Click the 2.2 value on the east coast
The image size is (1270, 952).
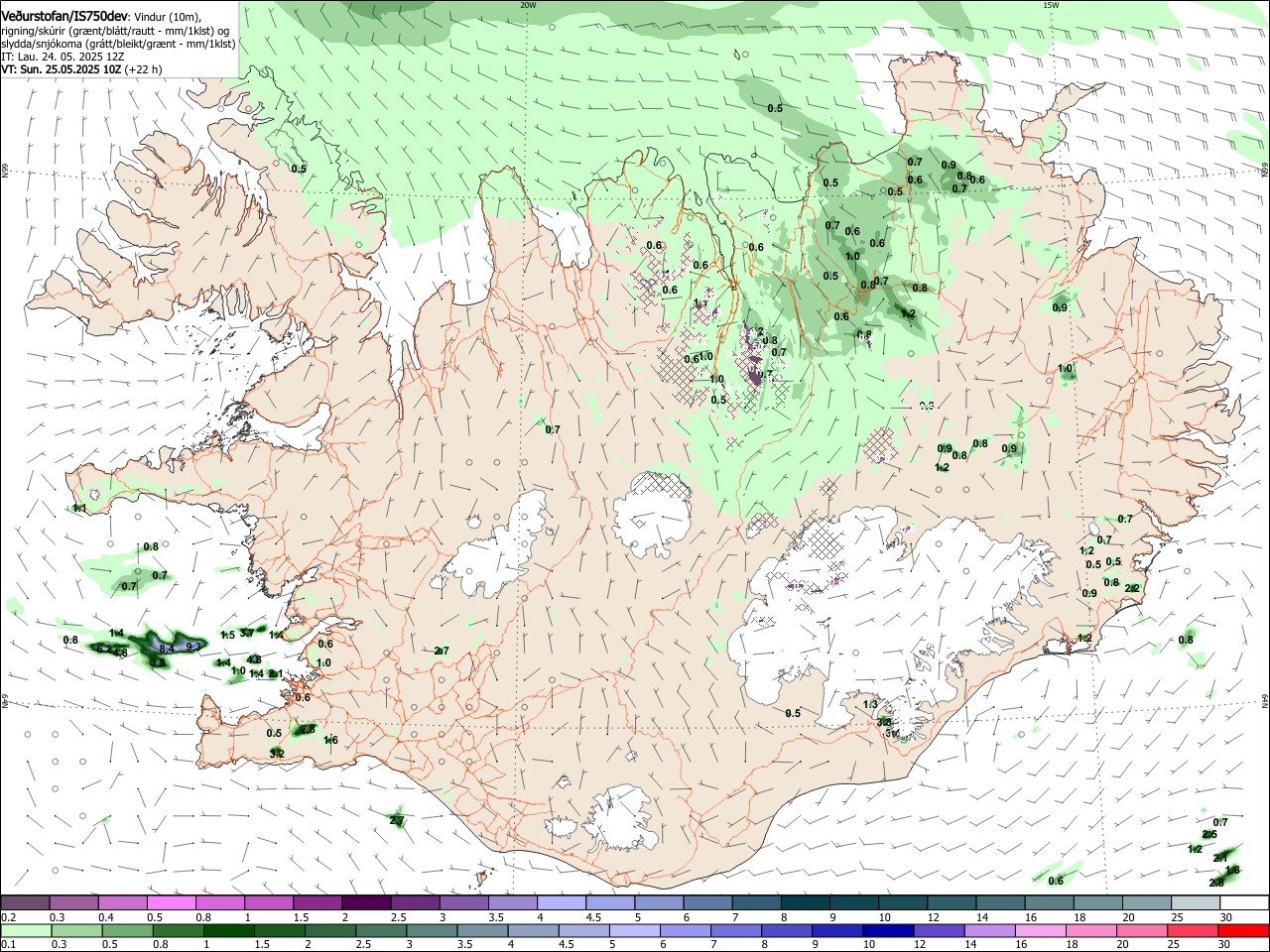pos(1131,588)
